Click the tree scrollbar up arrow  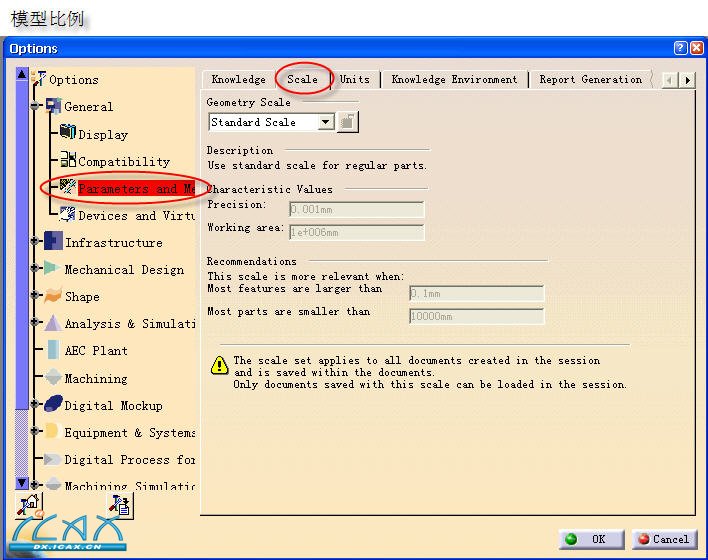click(22, 74)
